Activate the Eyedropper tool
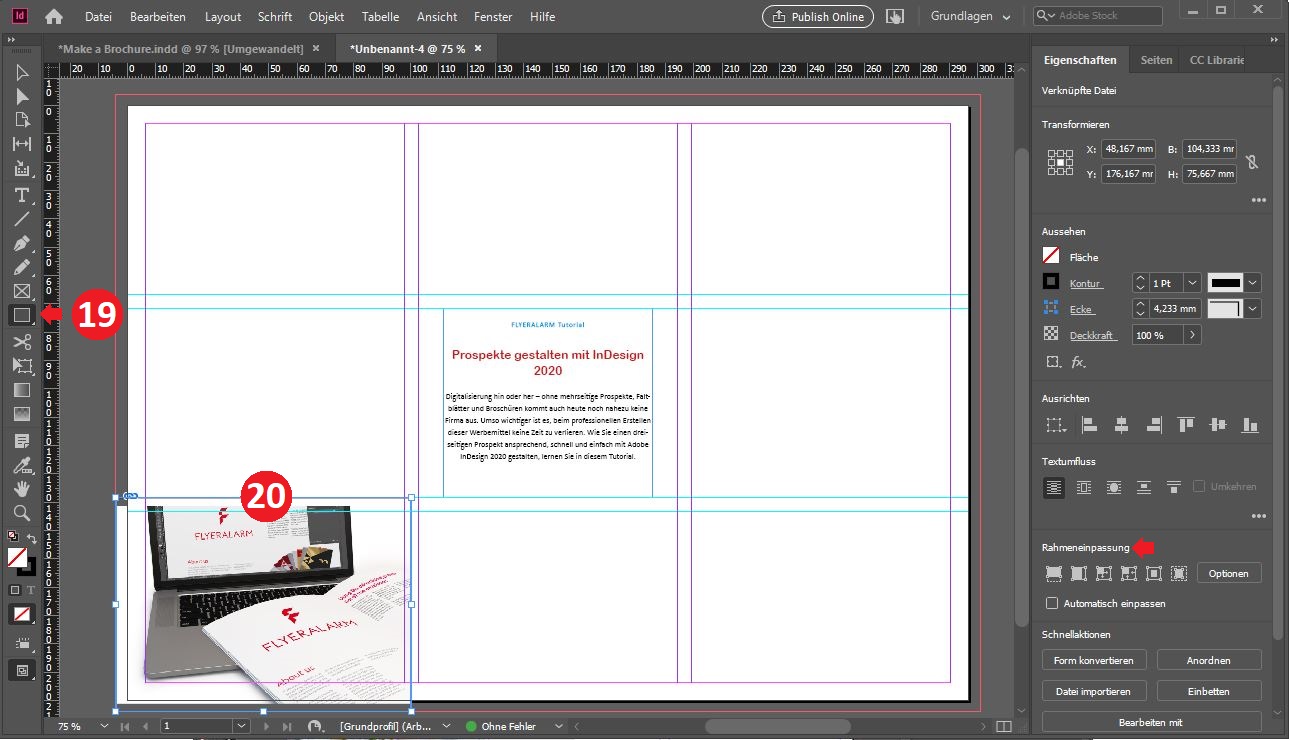The image size is (1289, 740). (21, 465)
